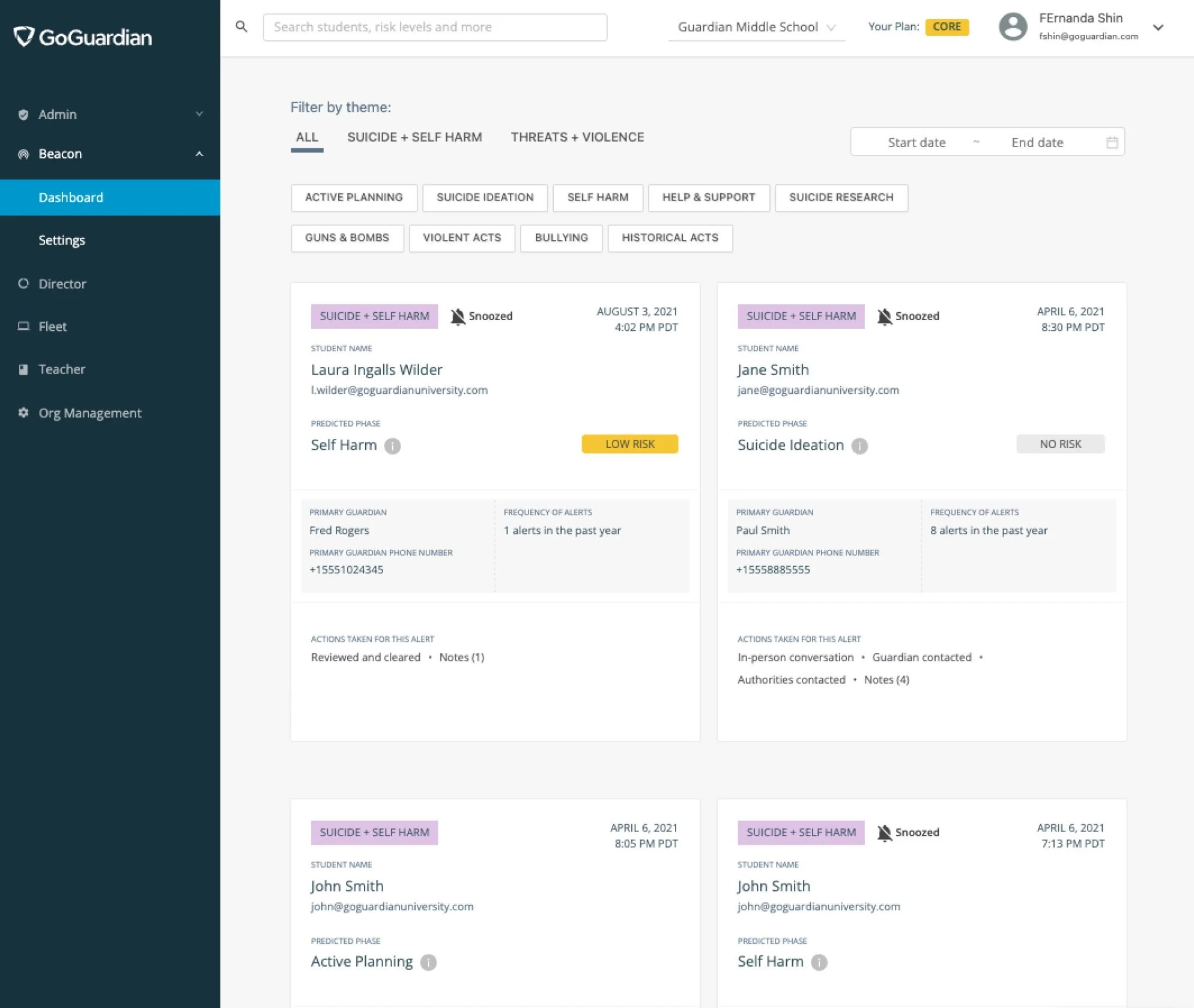Select the BULLYING filter chip
This screenshot has height=1008, width=1194.
pyautogui.click(x=561, y=238)
